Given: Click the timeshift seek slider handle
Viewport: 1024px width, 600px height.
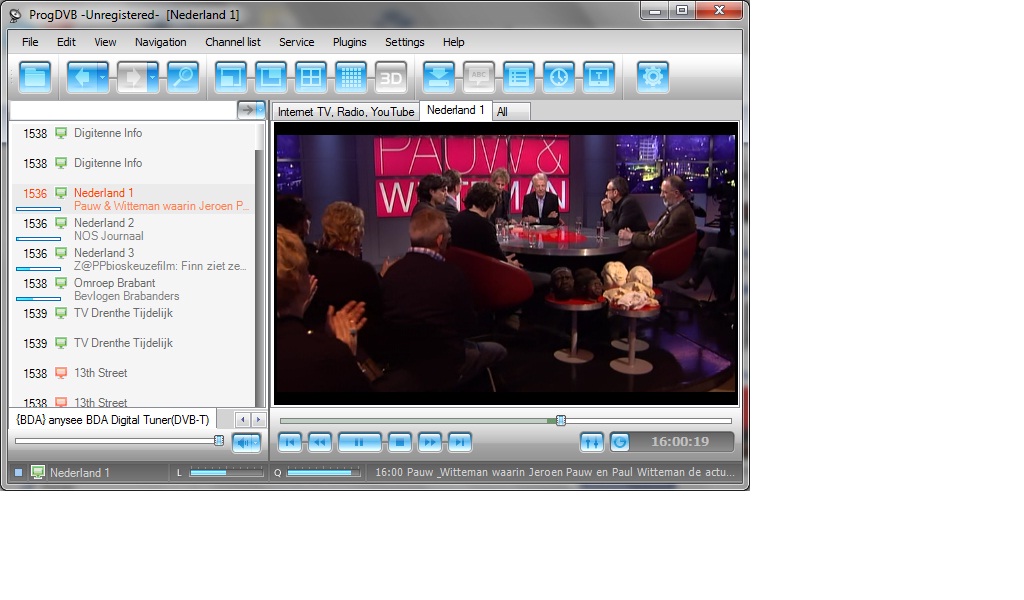Looking at the screenshot, I should (x=561, y=420).
